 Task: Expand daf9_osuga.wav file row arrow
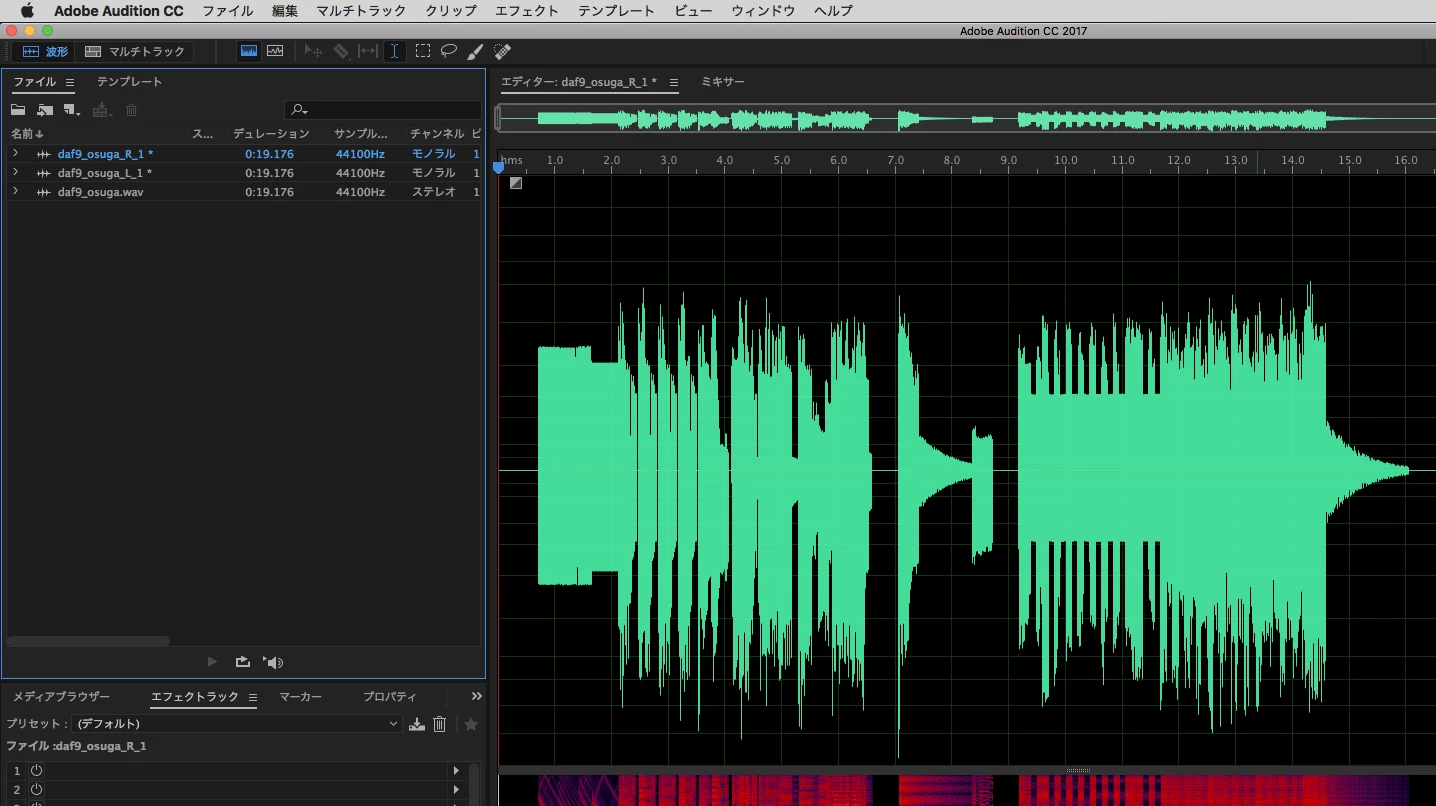pyautogui.click(x=15, y=192)
